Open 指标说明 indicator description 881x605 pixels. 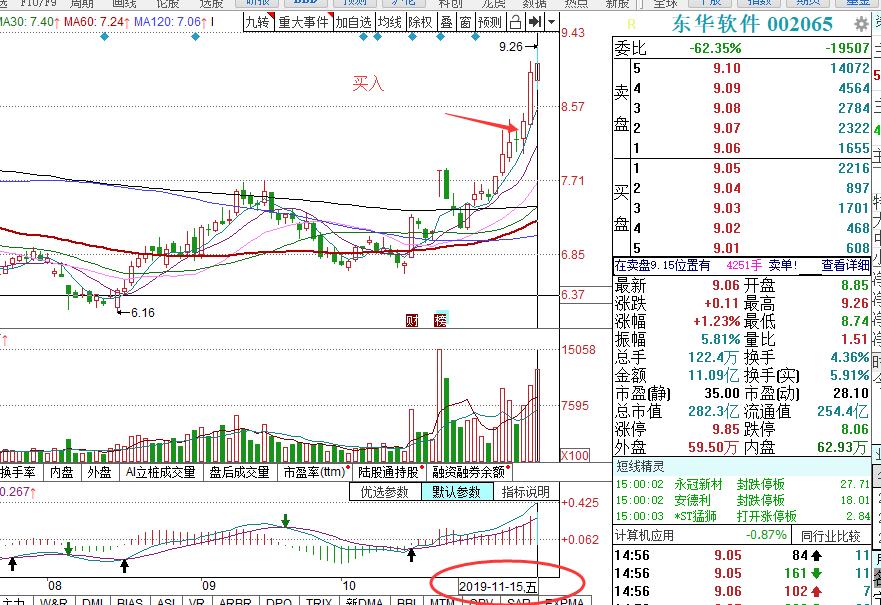click(x=525, y=492)
